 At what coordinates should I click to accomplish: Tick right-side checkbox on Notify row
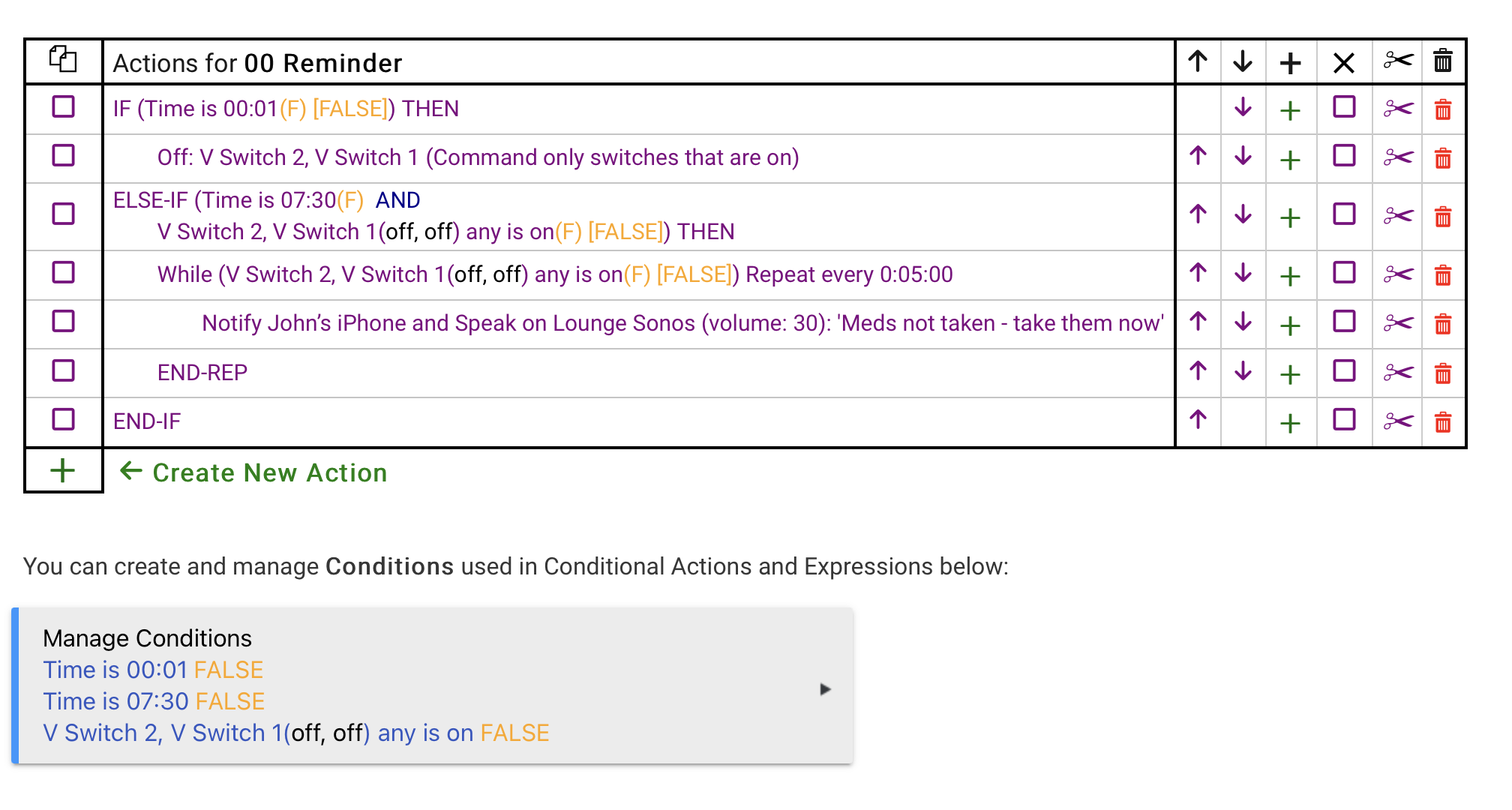[1344, 321]
